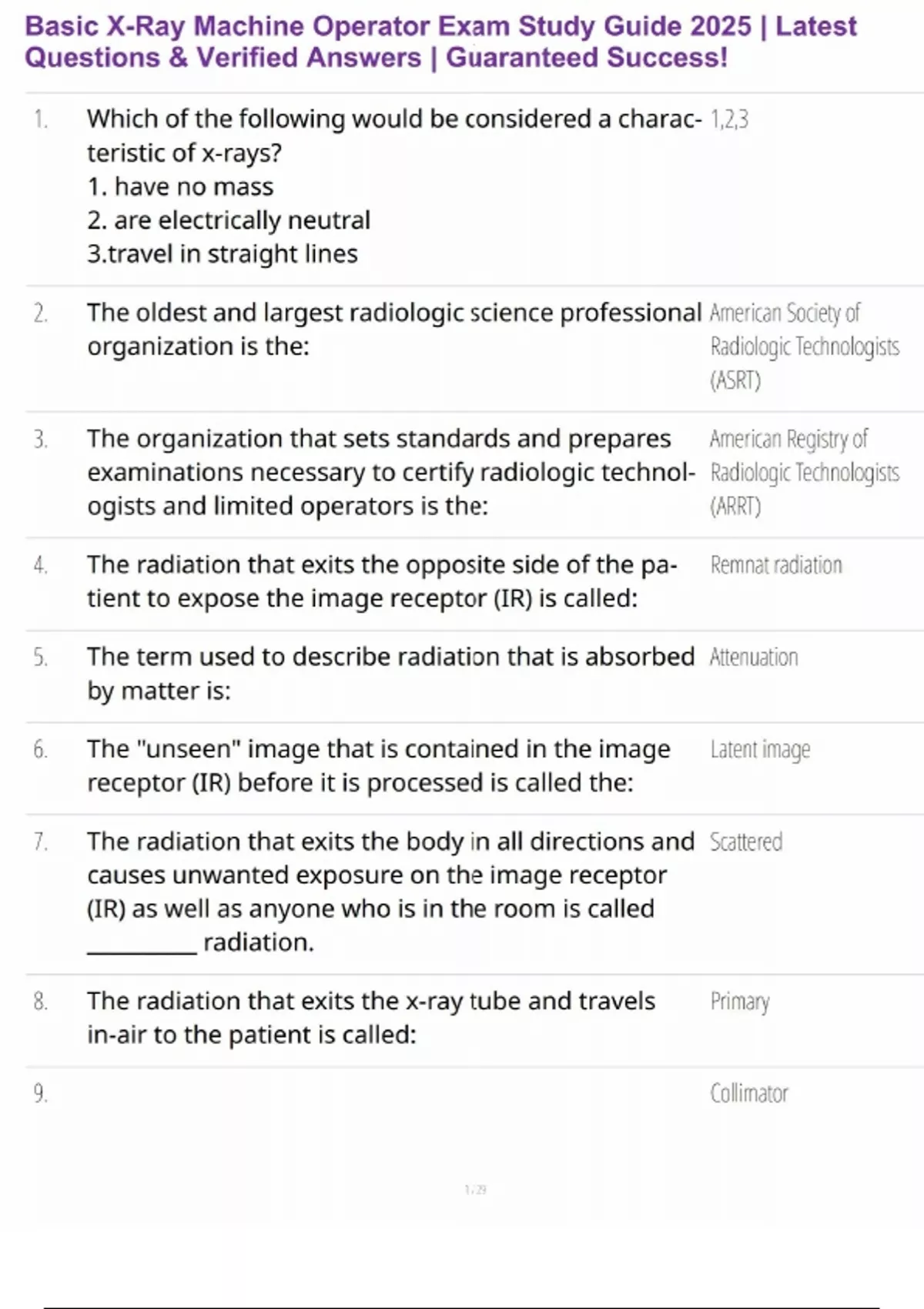
Task: Click question 2 about oldest professional organization
Action: [x=394, y=330]
